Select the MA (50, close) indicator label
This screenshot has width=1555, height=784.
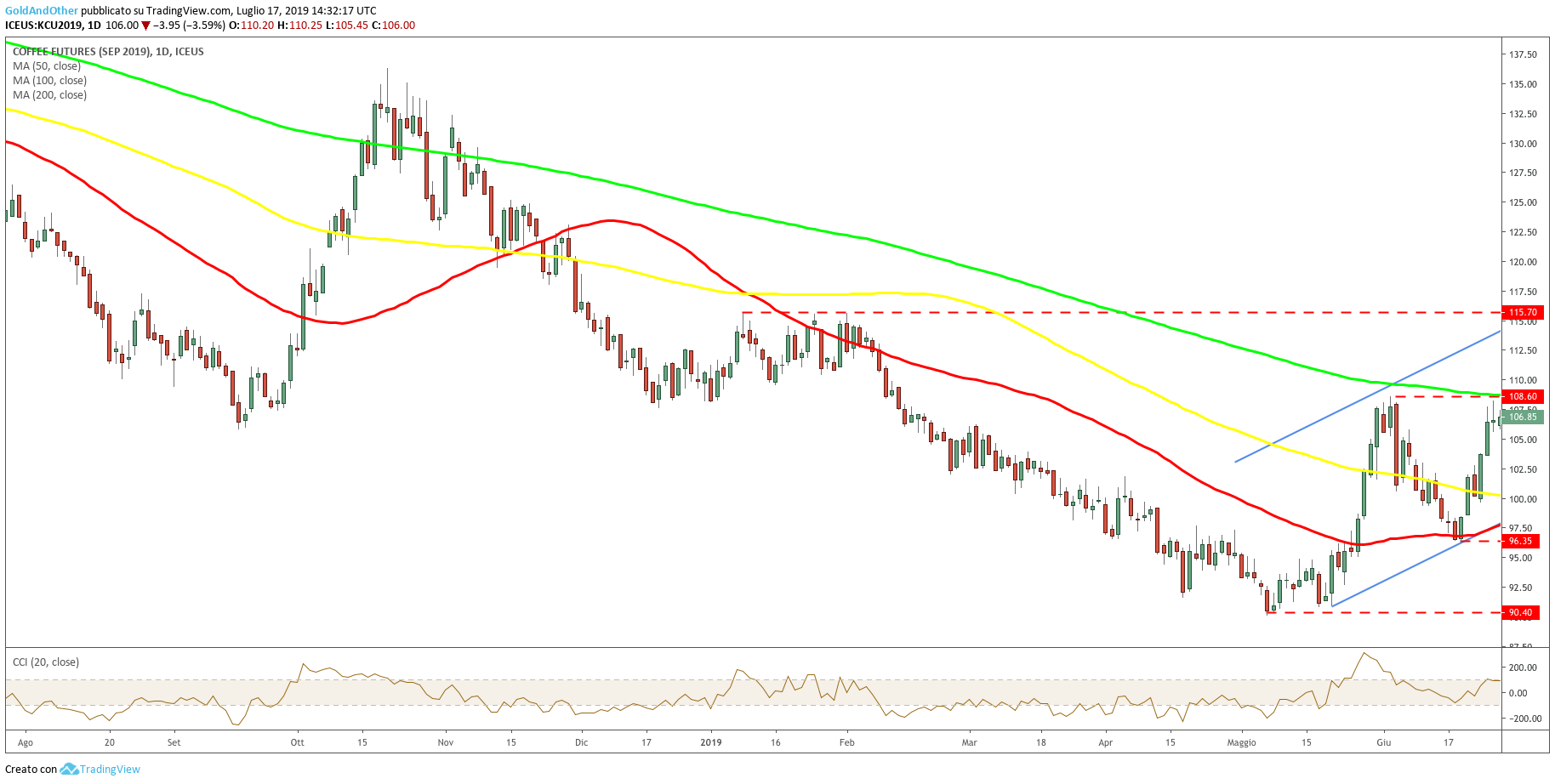[47, 66]
